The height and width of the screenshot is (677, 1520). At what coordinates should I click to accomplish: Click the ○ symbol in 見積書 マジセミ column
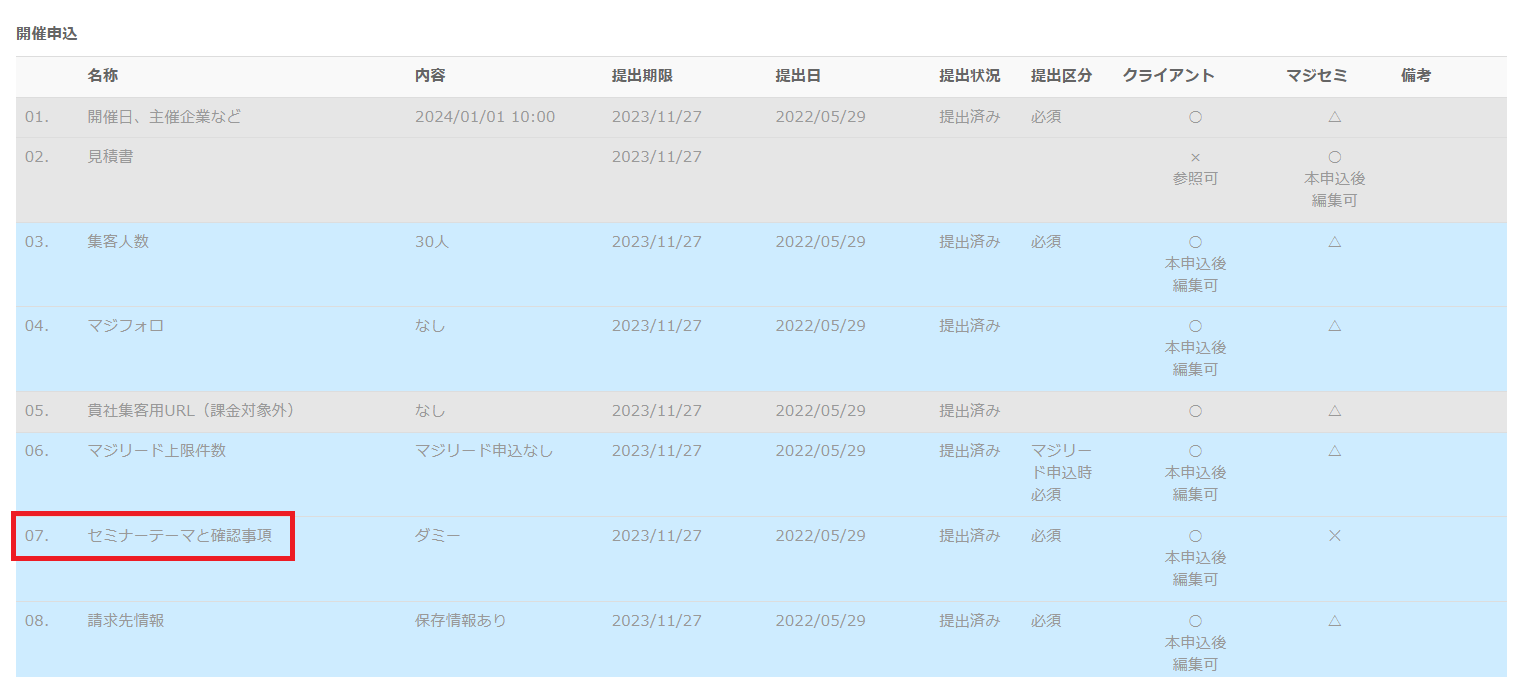(x=1334, y=158)
